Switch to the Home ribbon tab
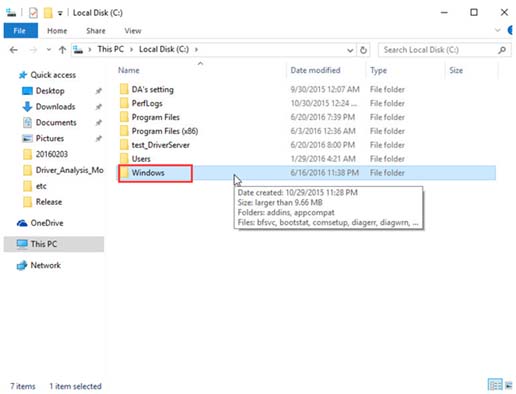Viewport: 516px width, 394px height. pyautogui.click(x=57, y=31)
